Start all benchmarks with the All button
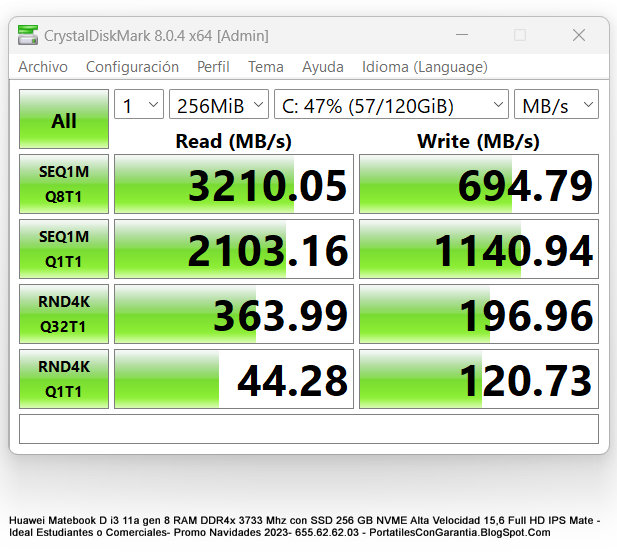Screen dimensions: 617x552 pyautogui.click(x=64, y=119)
